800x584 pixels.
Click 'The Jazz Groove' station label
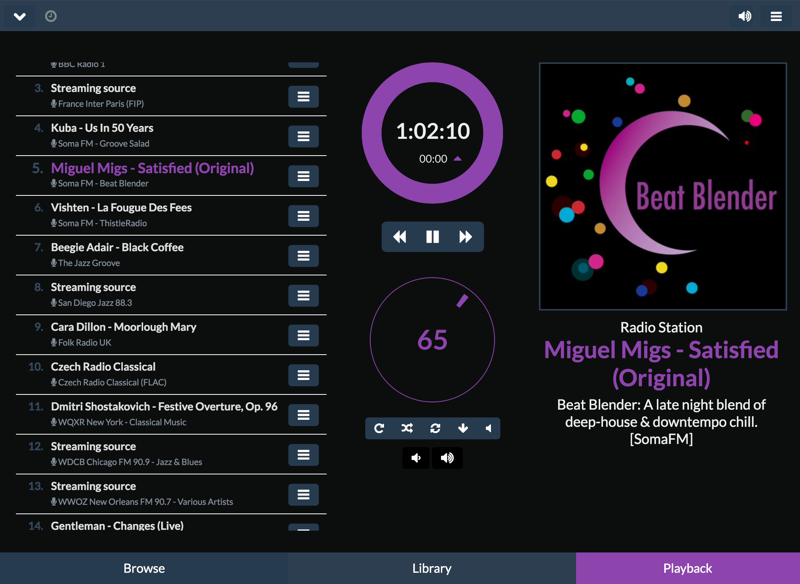89,263
